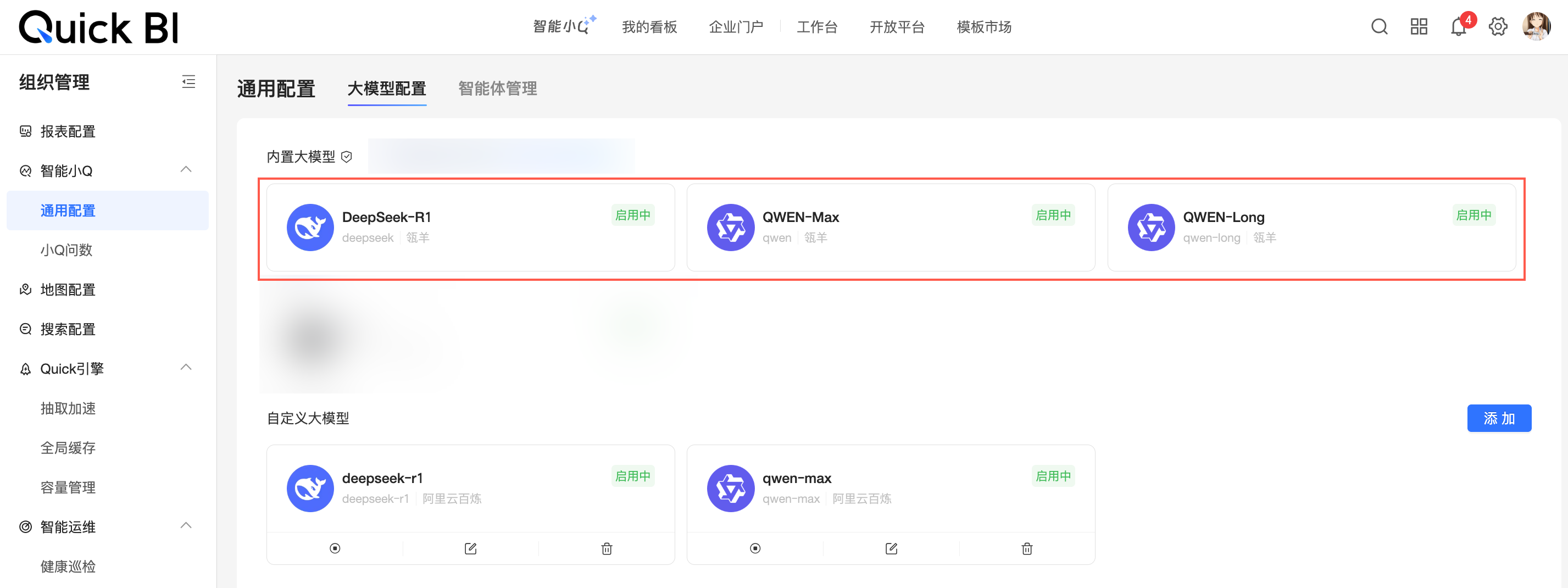Click the custom qwen-max 启用中 tag

[1053, 476]
